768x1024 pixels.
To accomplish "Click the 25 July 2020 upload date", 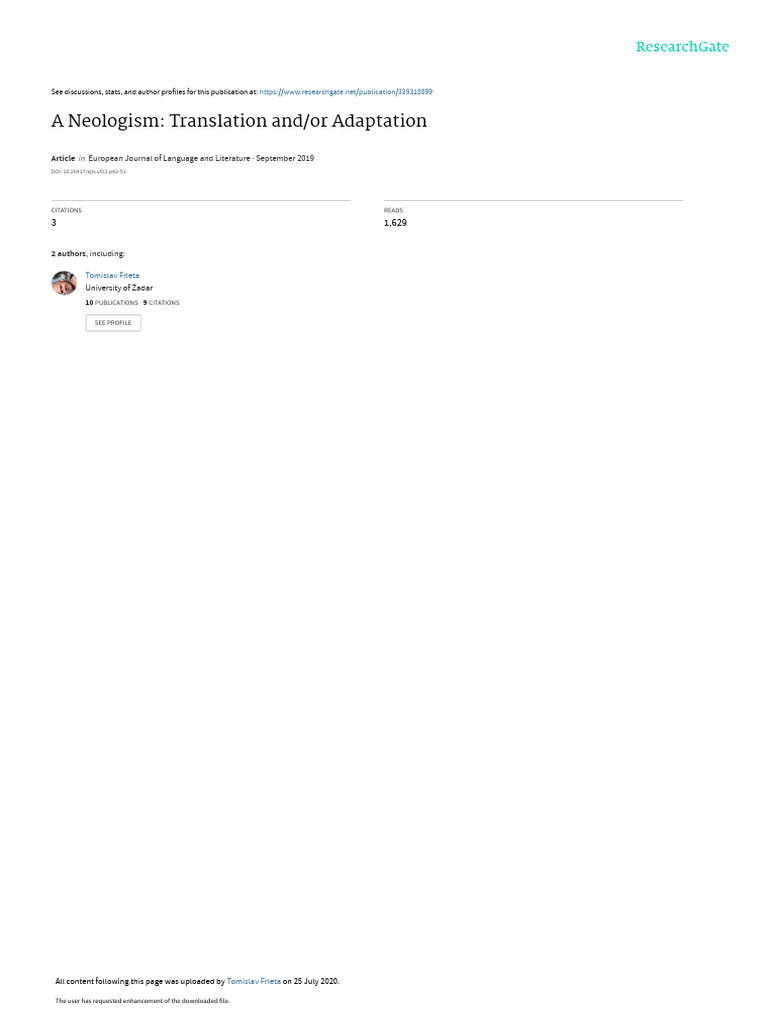I will click(x=315, y=981).
